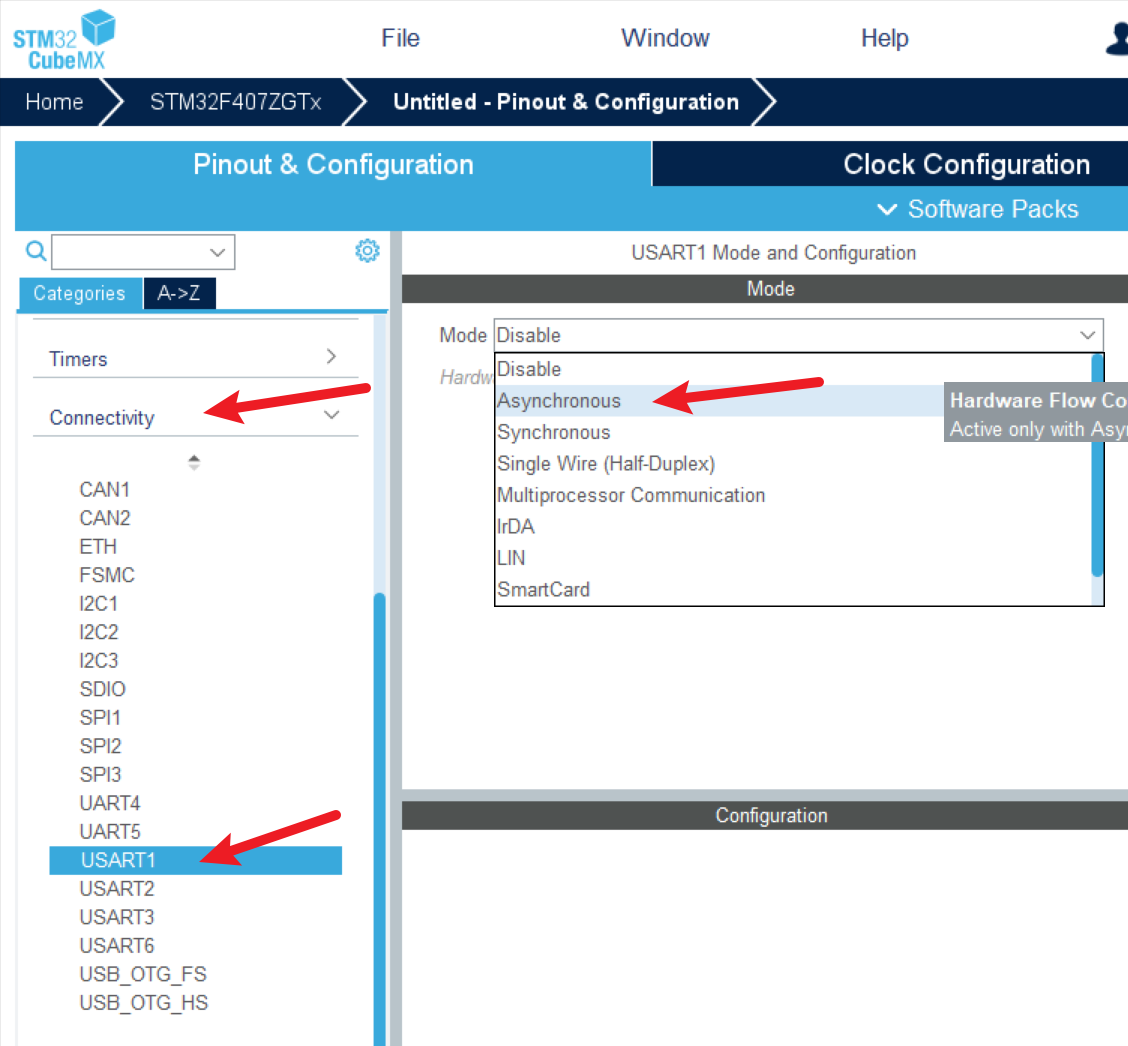1128x1046 pixels.
Task: Select I2C1 peripheral
Action: [99, 604]
